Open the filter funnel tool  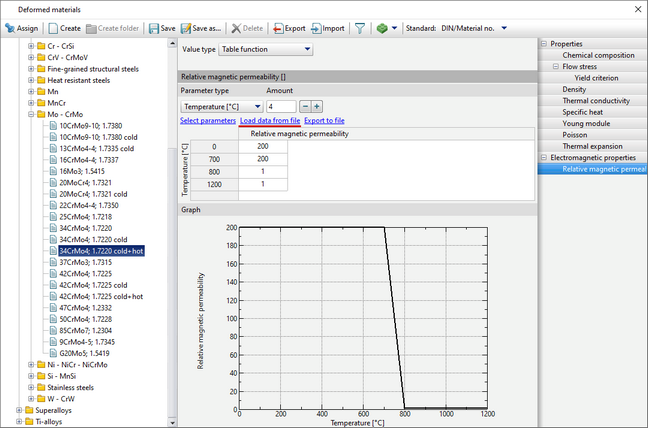coord(360,28)
